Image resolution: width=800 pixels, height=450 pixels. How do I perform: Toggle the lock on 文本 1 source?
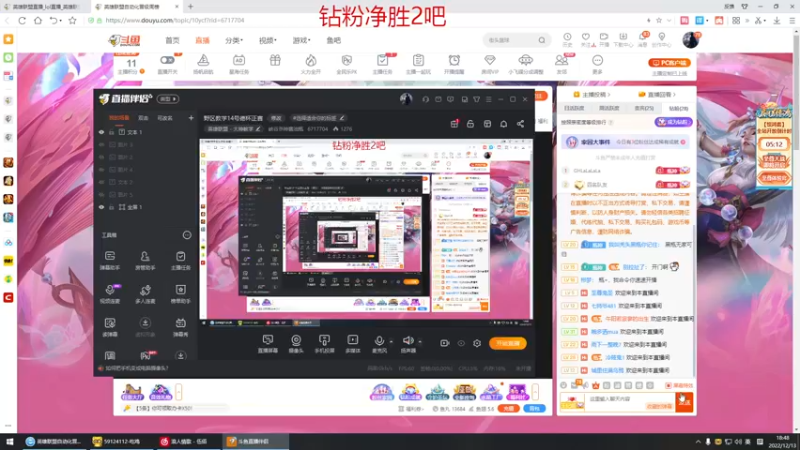111,132
